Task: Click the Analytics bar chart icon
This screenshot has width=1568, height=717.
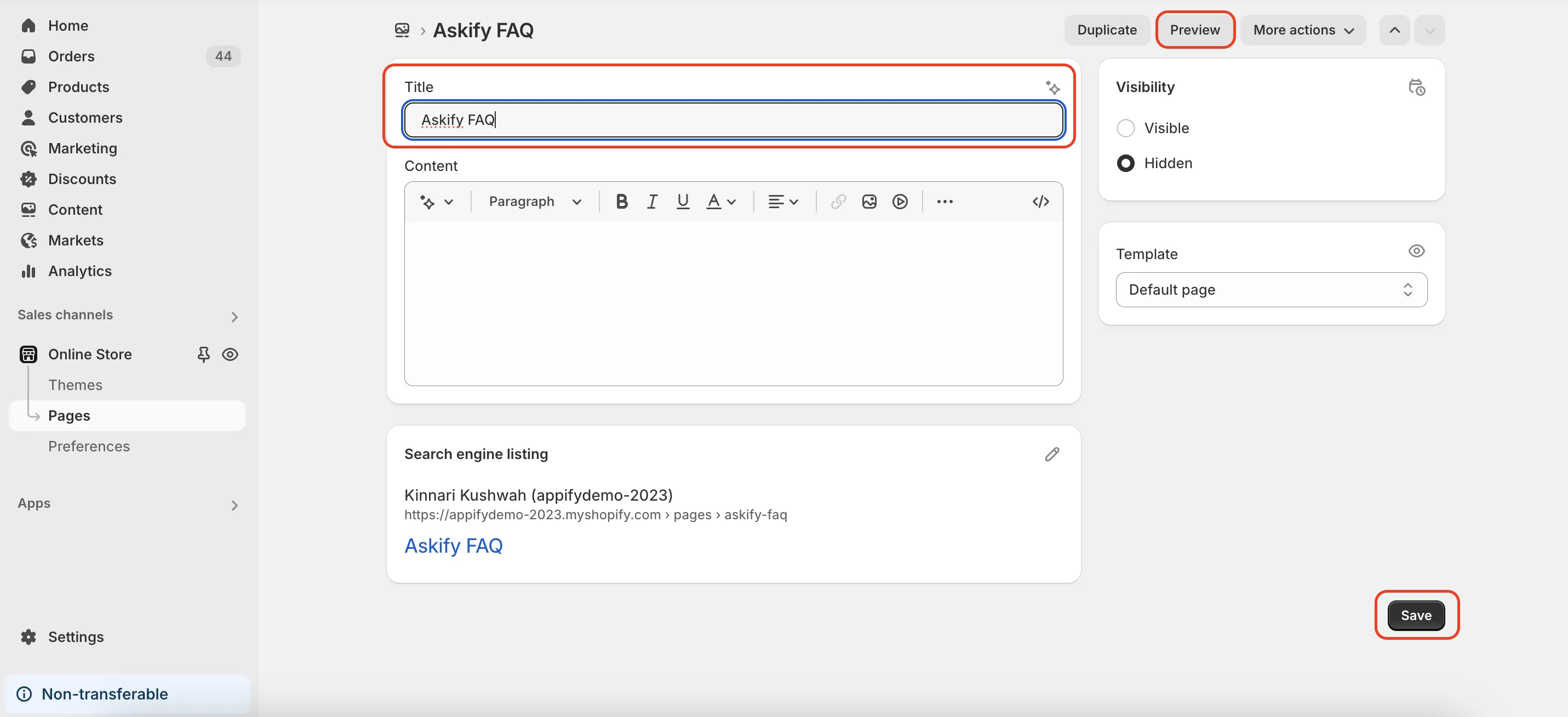Action: point(28,271)
